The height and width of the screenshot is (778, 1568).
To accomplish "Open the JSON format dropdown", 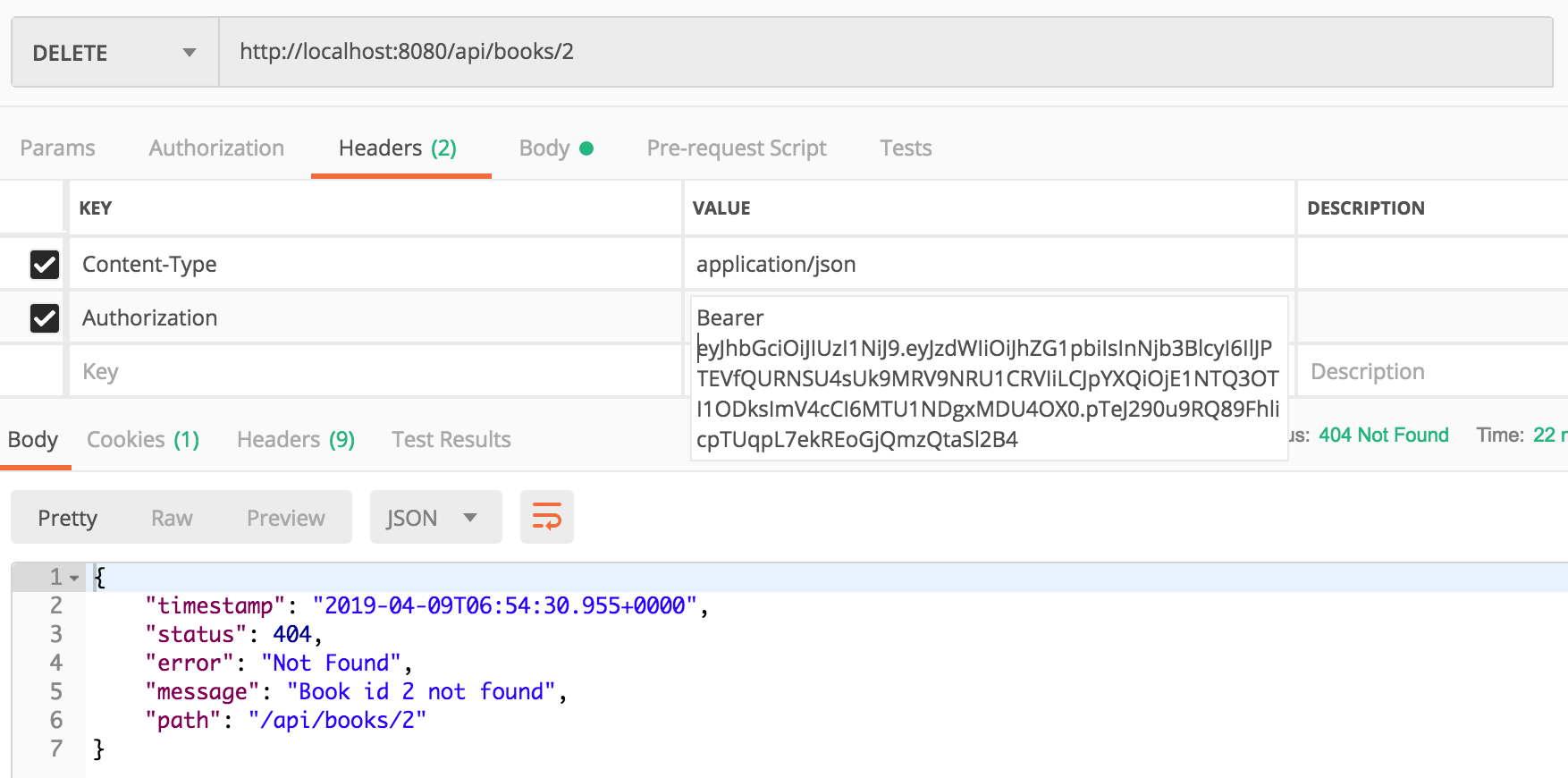I will pos(436,517).
